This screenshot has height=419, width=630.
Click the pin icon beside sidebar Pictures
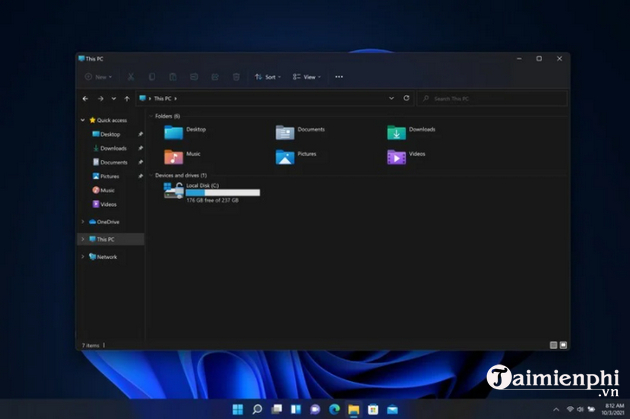click(x=140, y=176)
